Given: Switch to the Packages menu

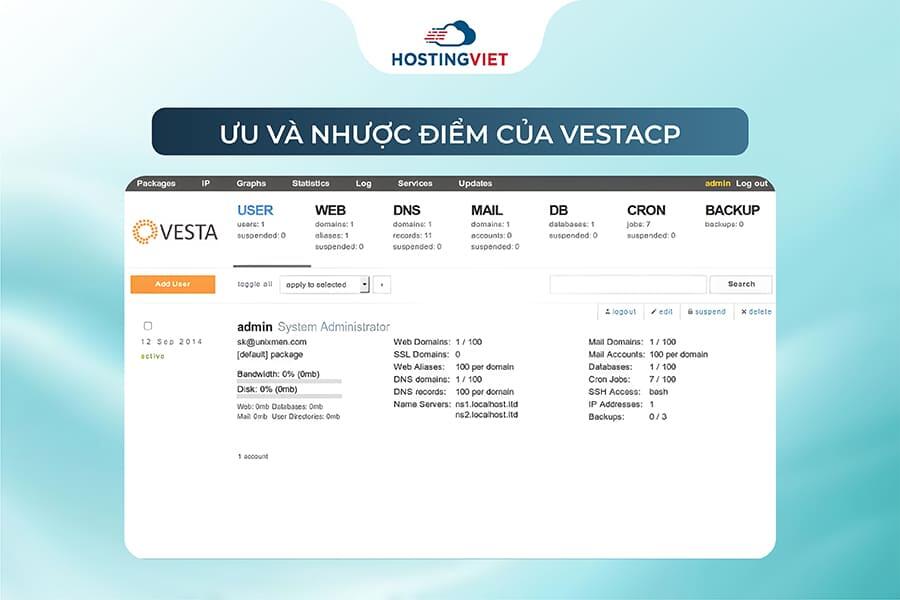Looking at the screenshot, I should coord(159,183).
